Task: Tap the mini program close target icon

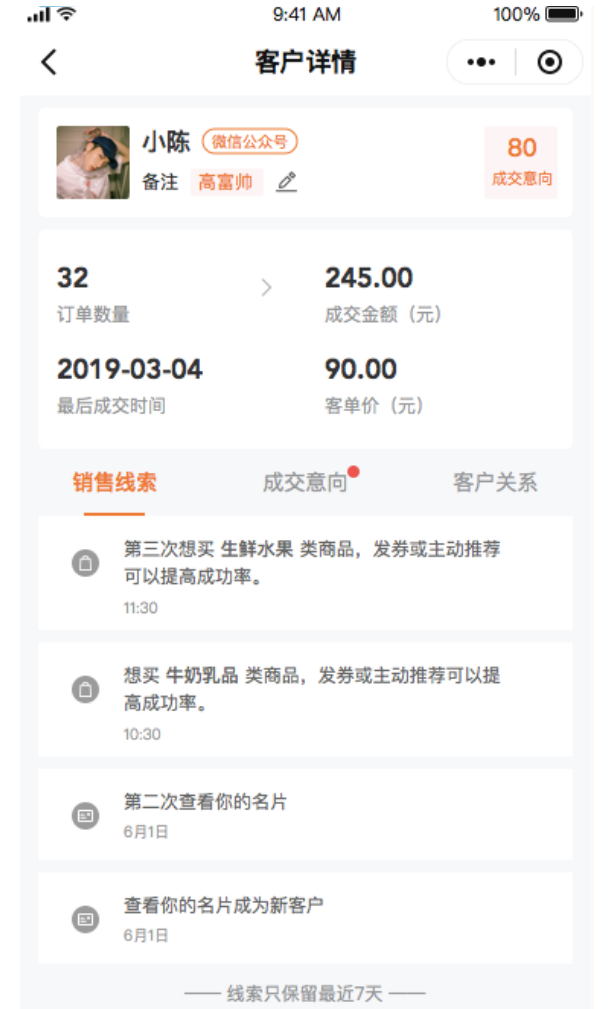Action: pyautogui.click(x=549, y=62)
